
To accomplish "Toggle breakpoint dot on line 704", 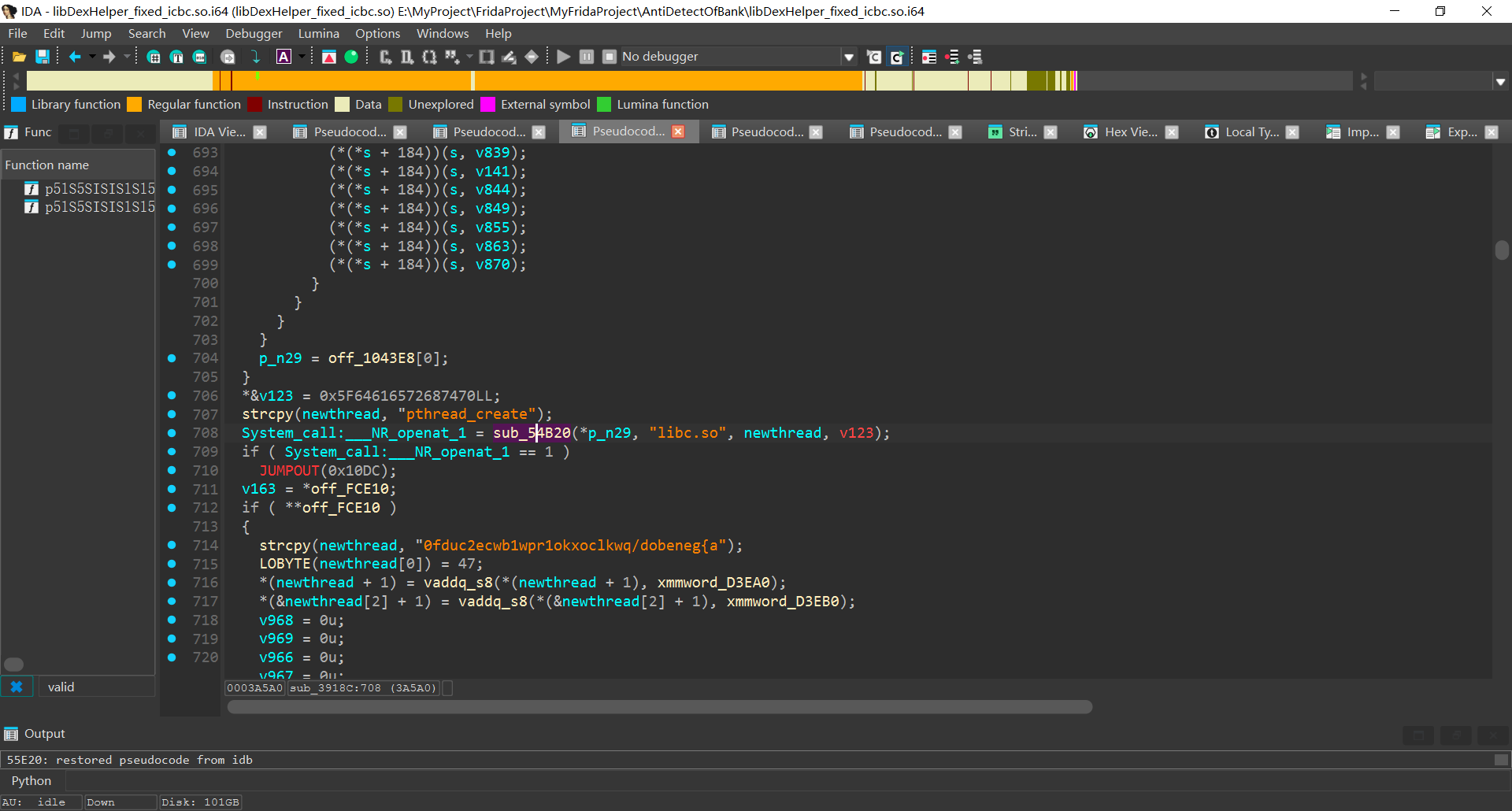I will point(172,358).
